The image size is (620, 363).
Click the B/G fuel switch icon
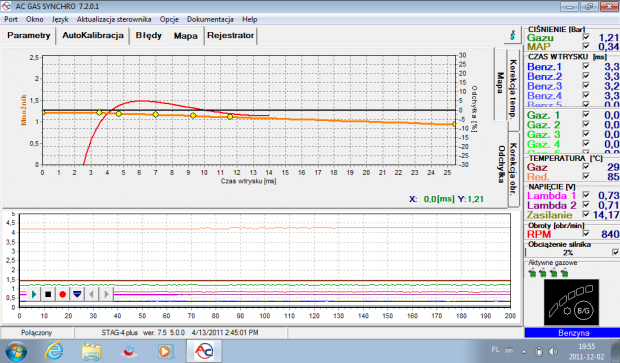(x=571, y=302)
